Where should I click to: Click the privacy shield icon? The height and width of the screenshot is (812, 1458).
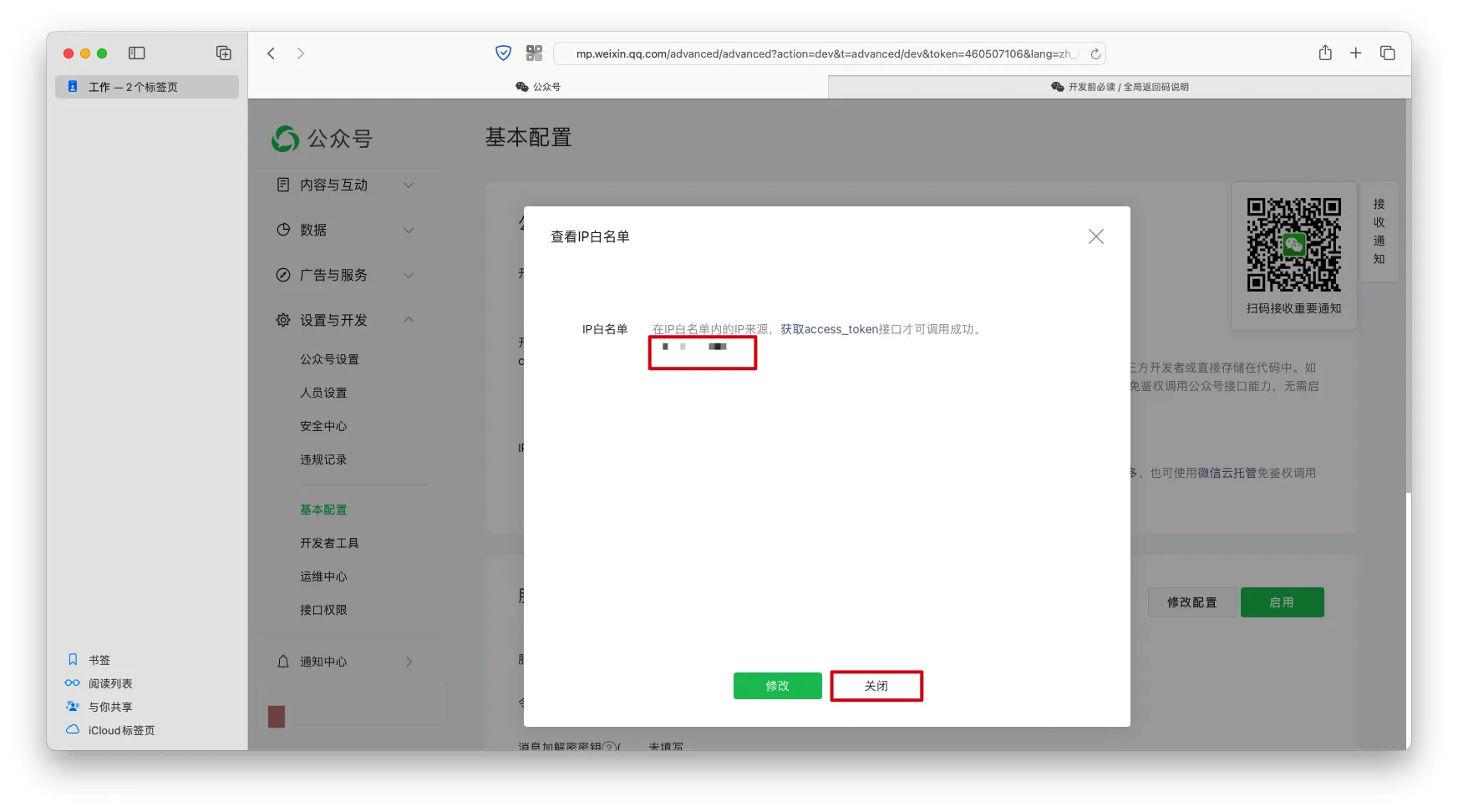tap(503, 53)
